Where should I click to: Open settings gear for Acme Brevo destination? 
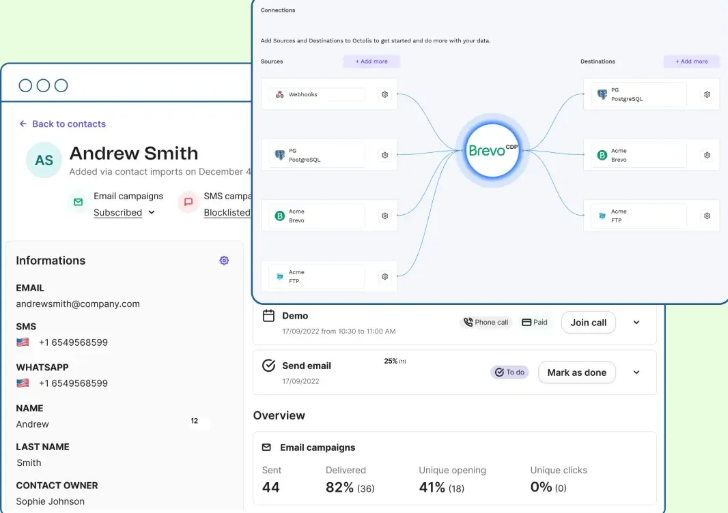707,155
